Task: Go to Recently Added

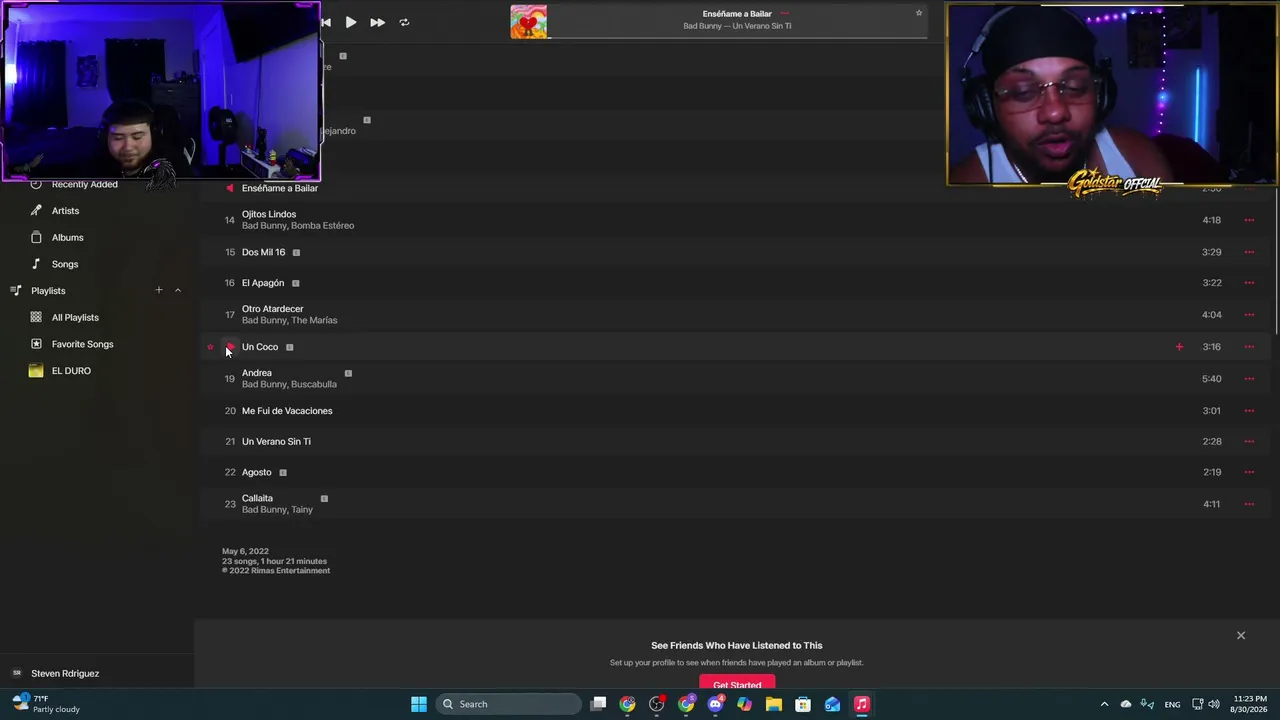Action: point(85,185)
